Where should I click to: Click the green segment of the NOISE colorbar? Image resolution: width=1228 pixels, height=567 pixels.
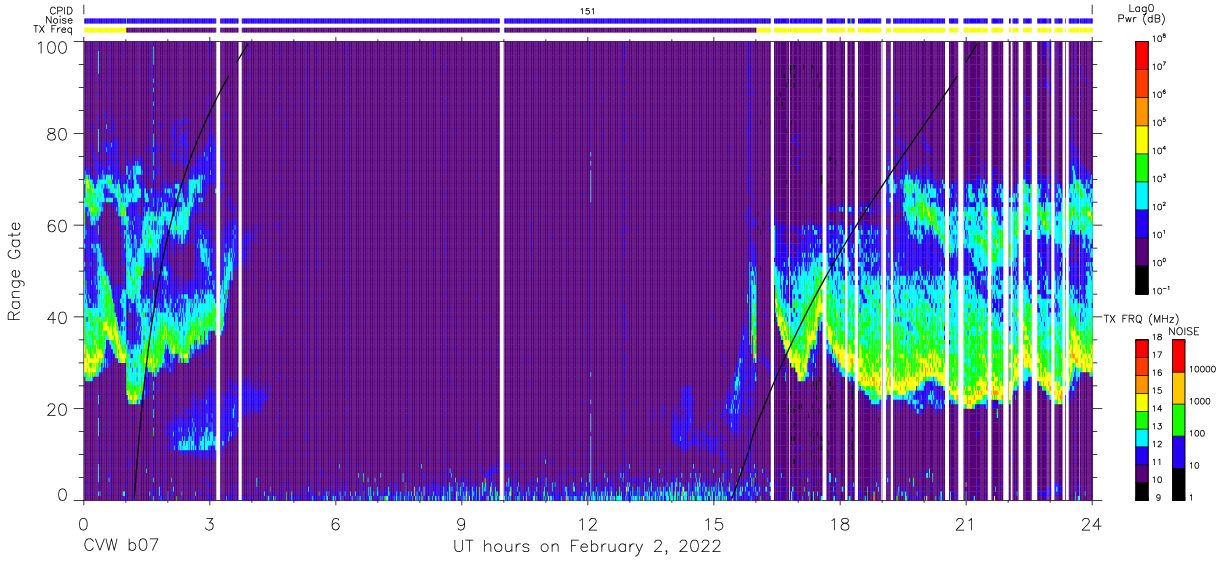pos(1179,419)
